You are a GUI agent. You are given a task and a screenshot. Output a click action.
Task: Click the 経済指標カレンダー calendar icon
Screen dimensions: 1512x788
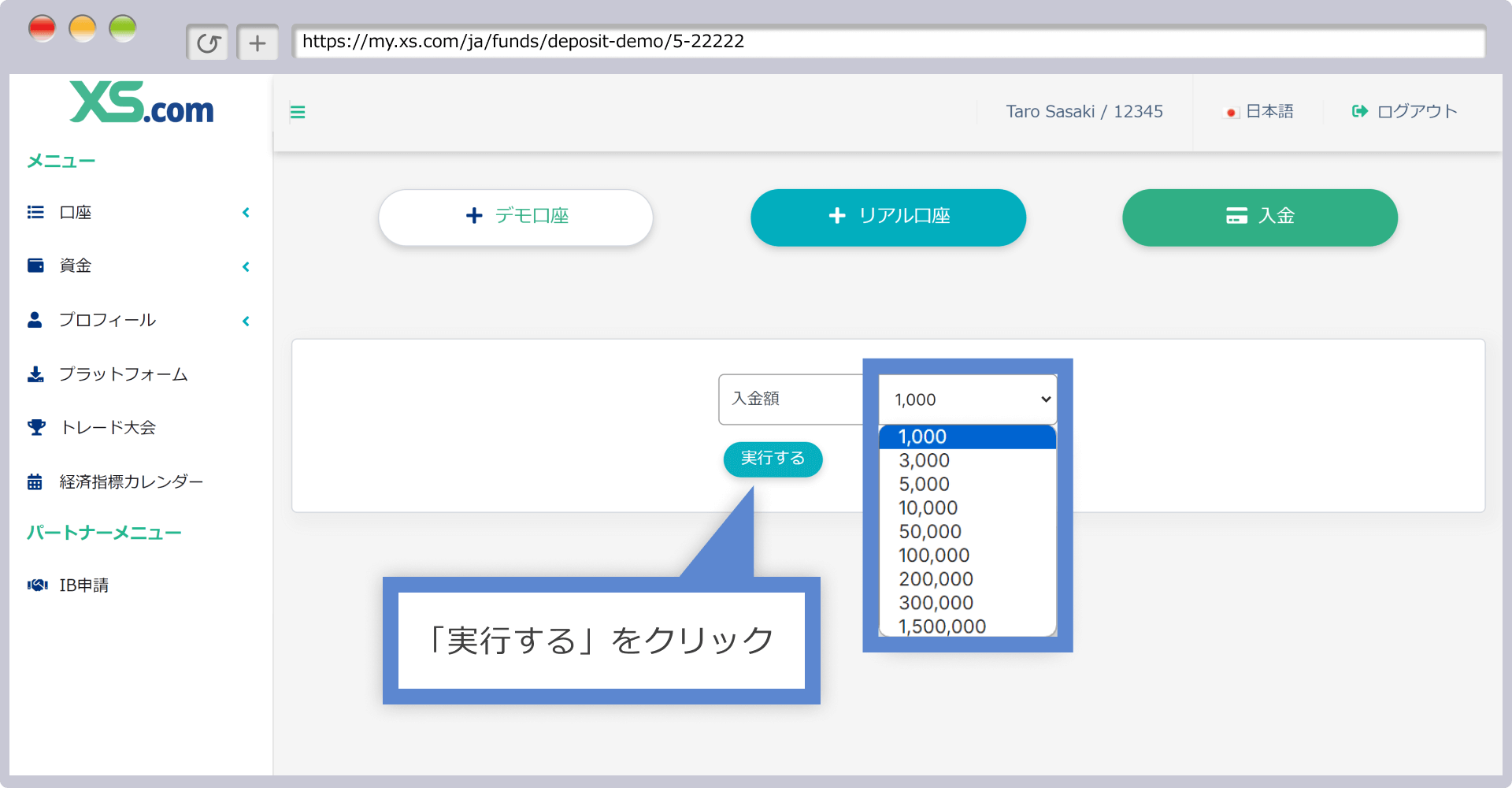(x=35, y=481)
